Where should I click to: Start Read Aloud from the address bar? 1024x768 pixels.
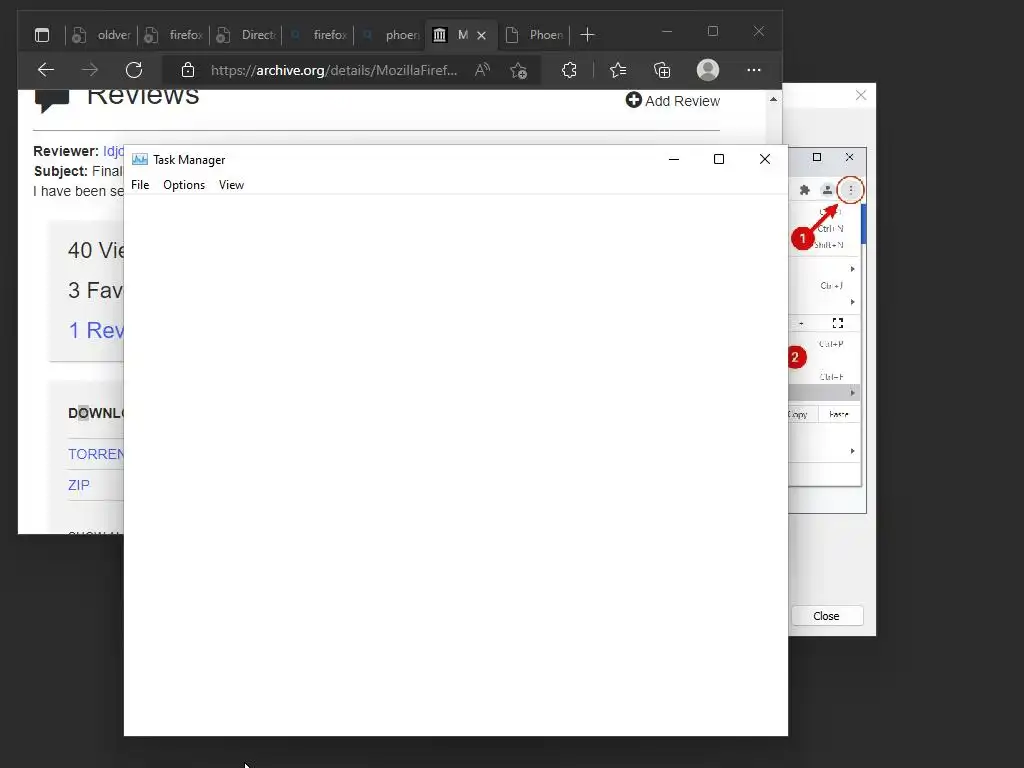click(482, 70)
